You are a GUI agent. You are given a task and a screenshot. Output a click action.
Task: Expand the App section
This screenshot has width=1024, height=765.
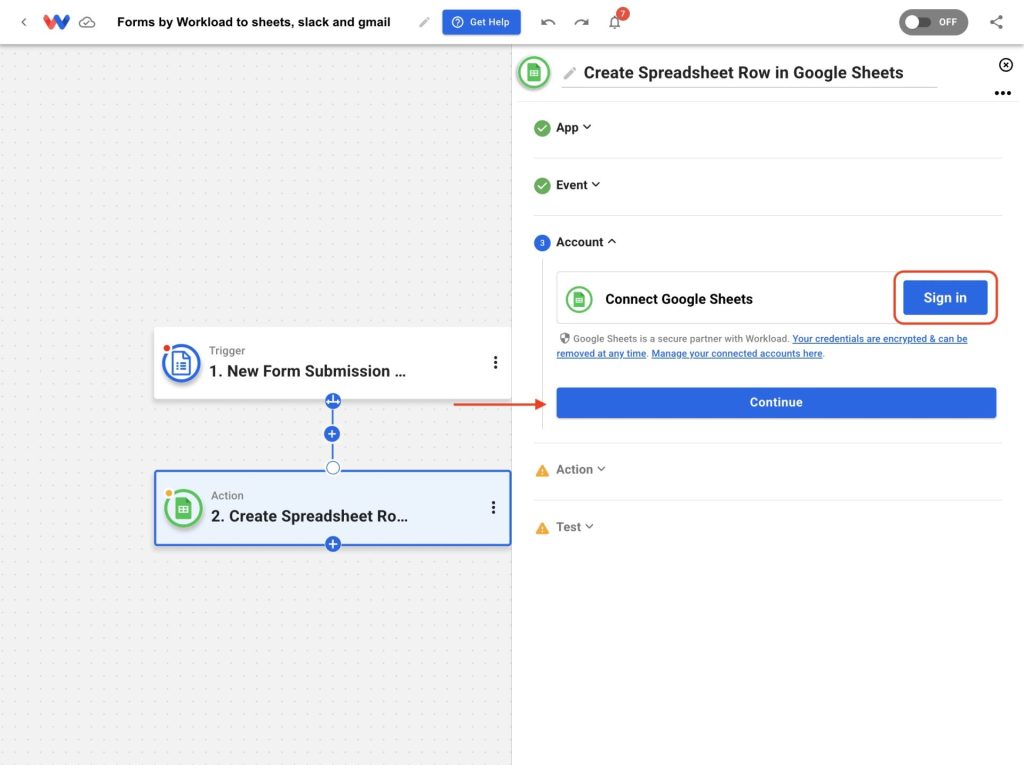click(x=573, y=127)
